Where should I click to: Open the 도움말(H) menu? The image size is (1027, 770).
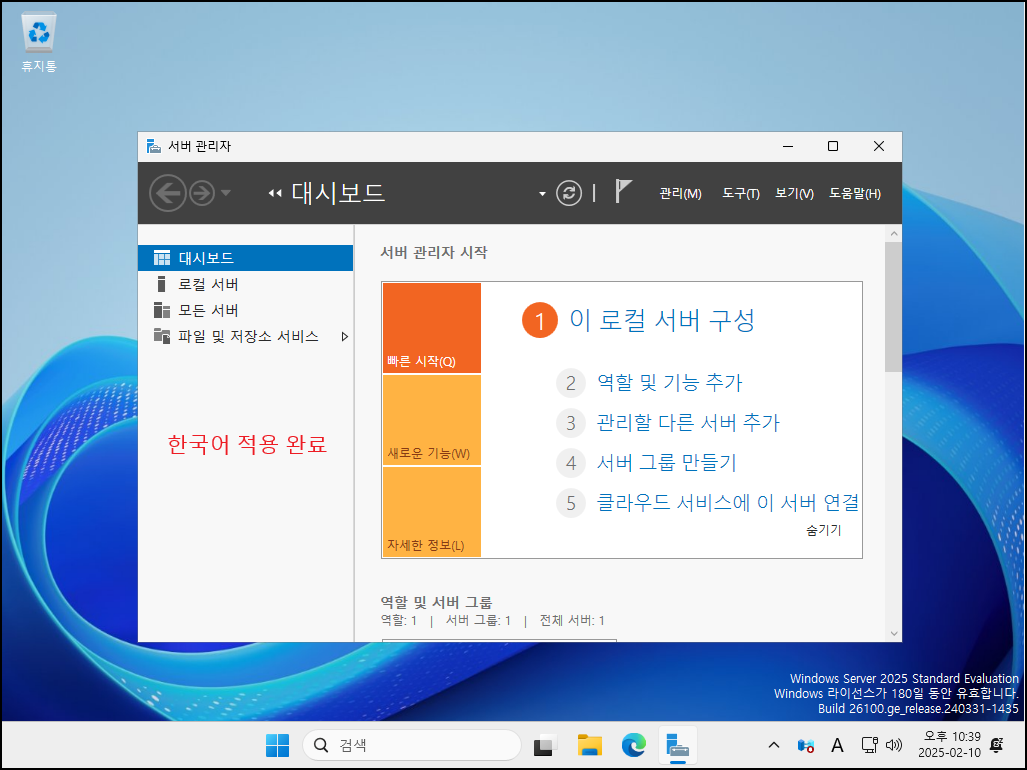click(855, 194)
